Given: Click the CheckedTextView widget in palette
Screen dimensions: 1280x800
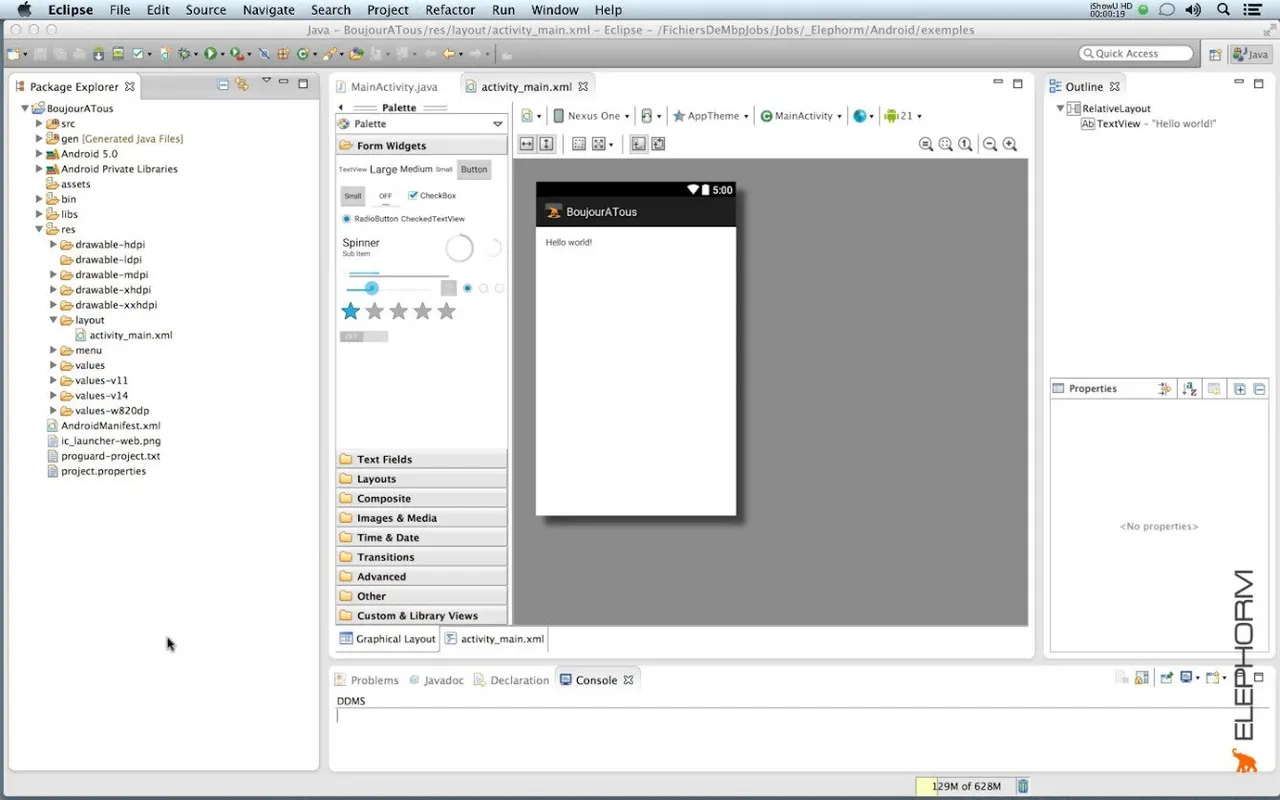Looking at the screenshot, I should [x=433, y=218].
